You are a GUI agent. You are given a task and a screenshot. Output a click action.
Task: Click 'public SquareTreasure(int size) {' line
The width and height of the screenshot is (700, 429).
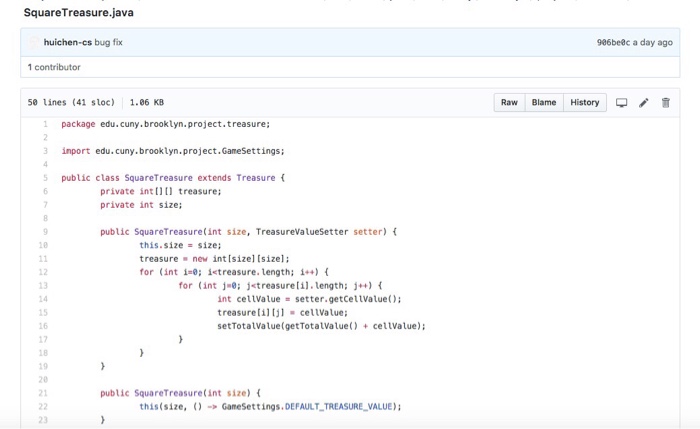tap(180, 393)
